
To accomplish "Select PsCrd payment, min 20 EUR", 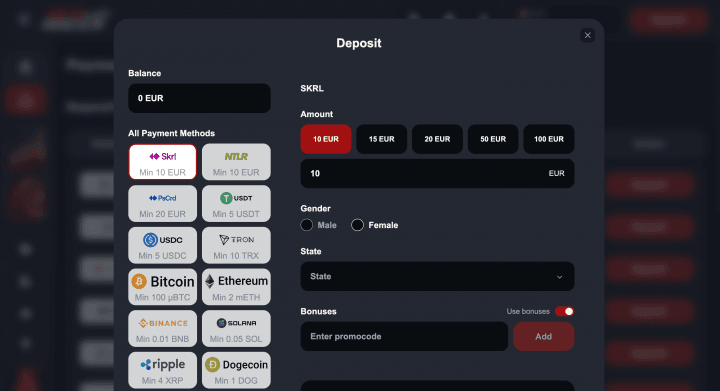I will 163,204.
